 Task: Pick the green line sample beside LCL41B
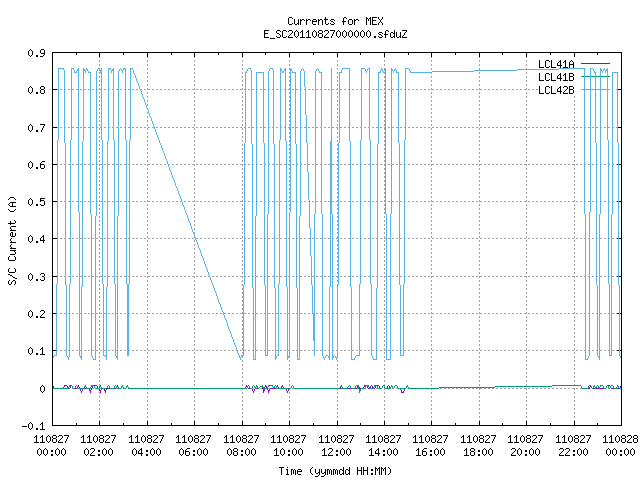(595, 77)
